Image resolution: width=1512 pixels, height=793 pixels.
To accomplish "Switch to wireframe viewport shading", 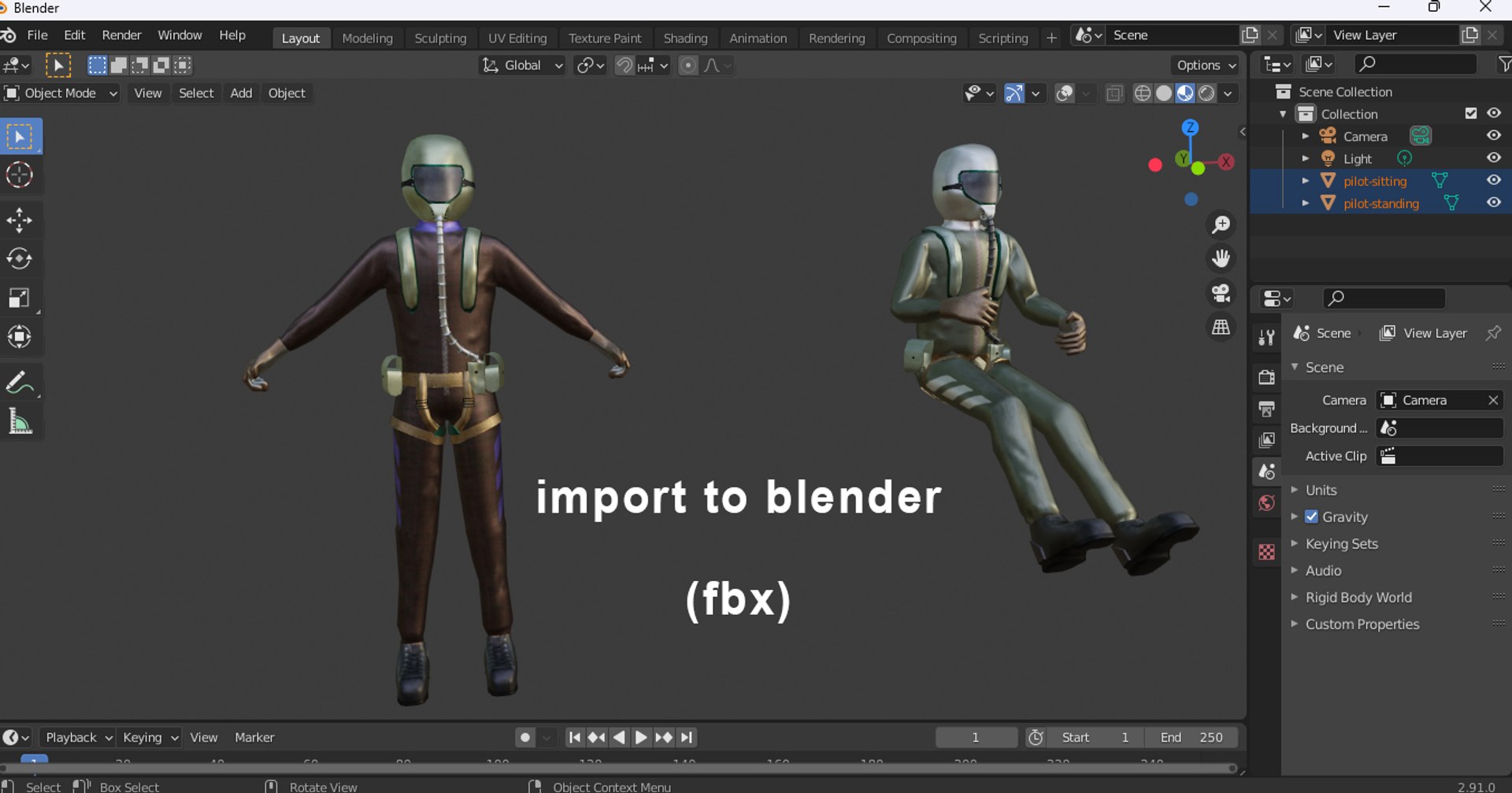I will click(x=1143, y=94).
